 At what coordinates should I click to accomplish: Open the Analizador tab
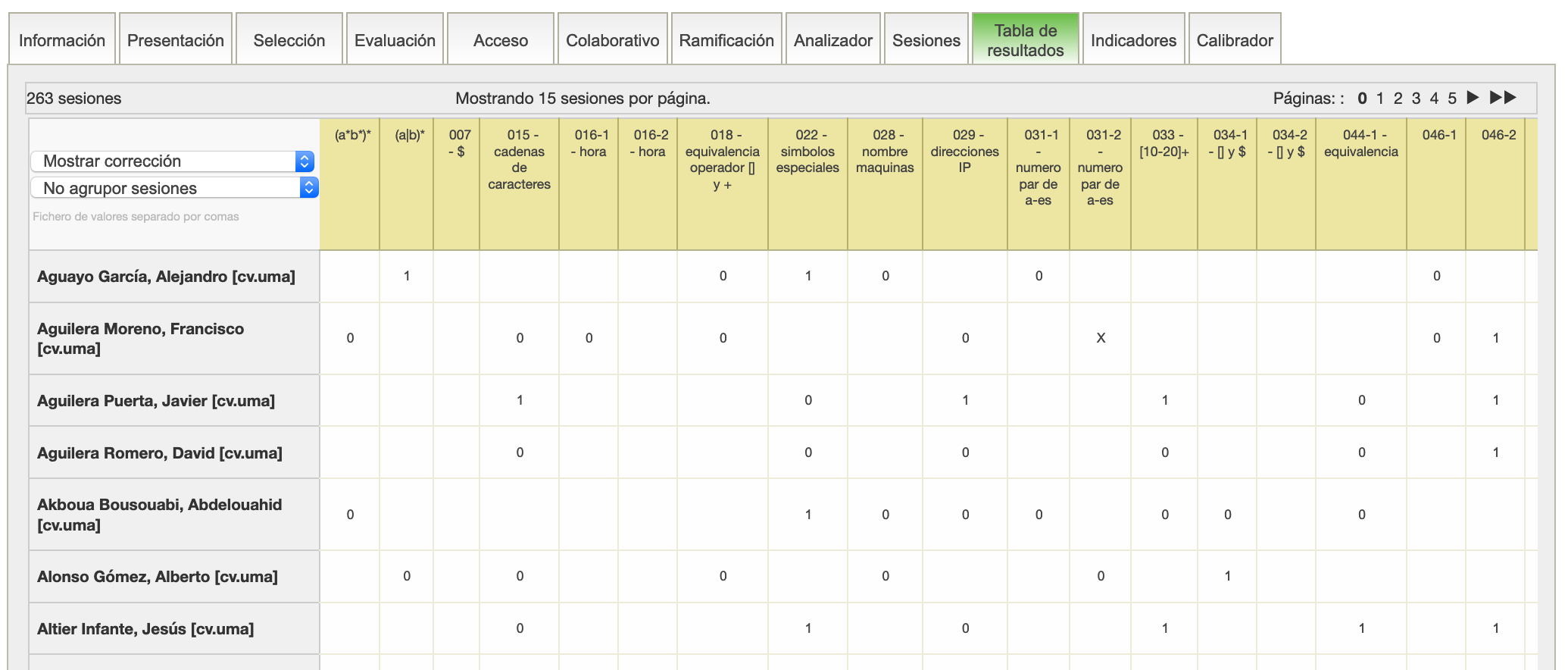pos(832,40)
